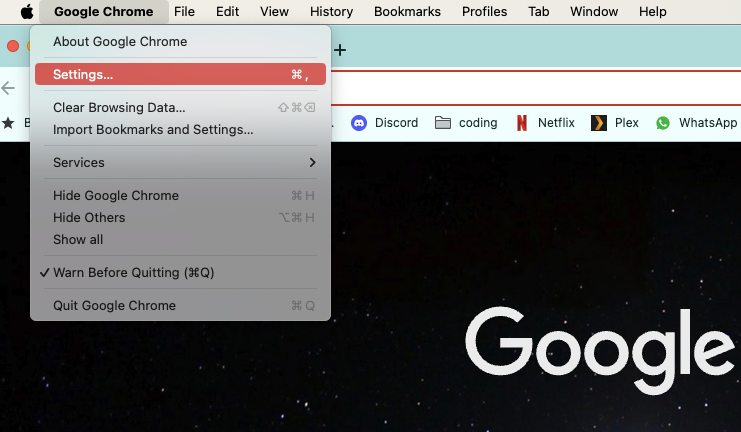This screenshot has width=741, height=432.
Task: Click the Netflix bookmark icon
Action: pos(522,123)
